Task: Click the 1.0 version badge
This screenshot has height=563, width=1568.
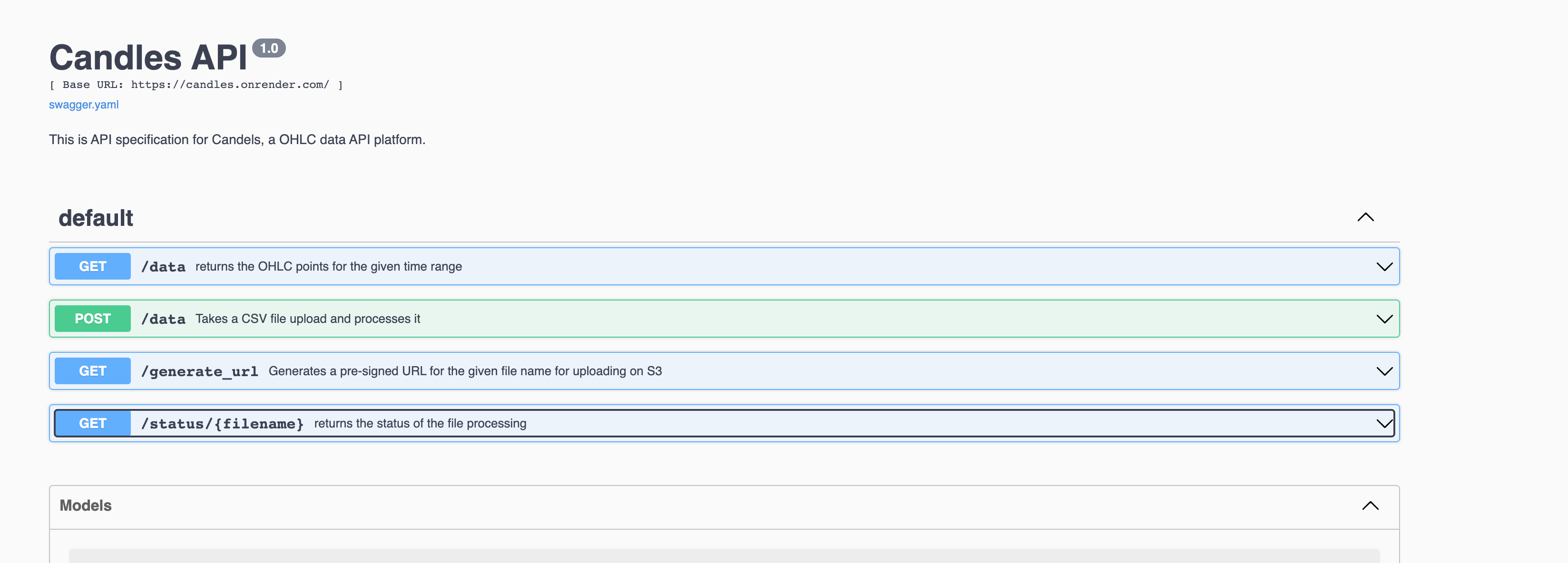Action: tap(268, 49)
